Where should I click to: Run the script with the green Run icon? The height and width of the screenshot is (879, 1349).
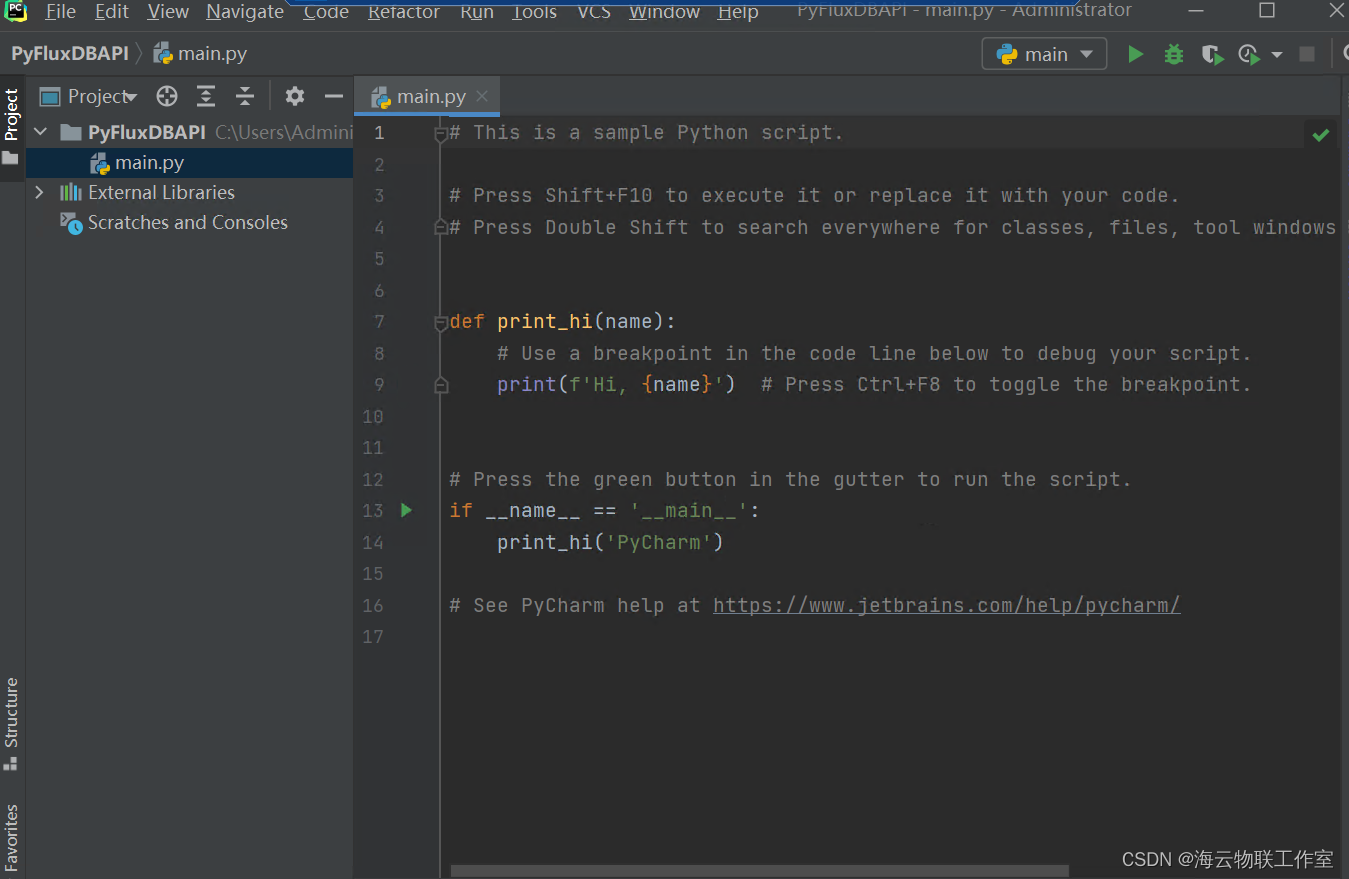tap(1135, 54)
